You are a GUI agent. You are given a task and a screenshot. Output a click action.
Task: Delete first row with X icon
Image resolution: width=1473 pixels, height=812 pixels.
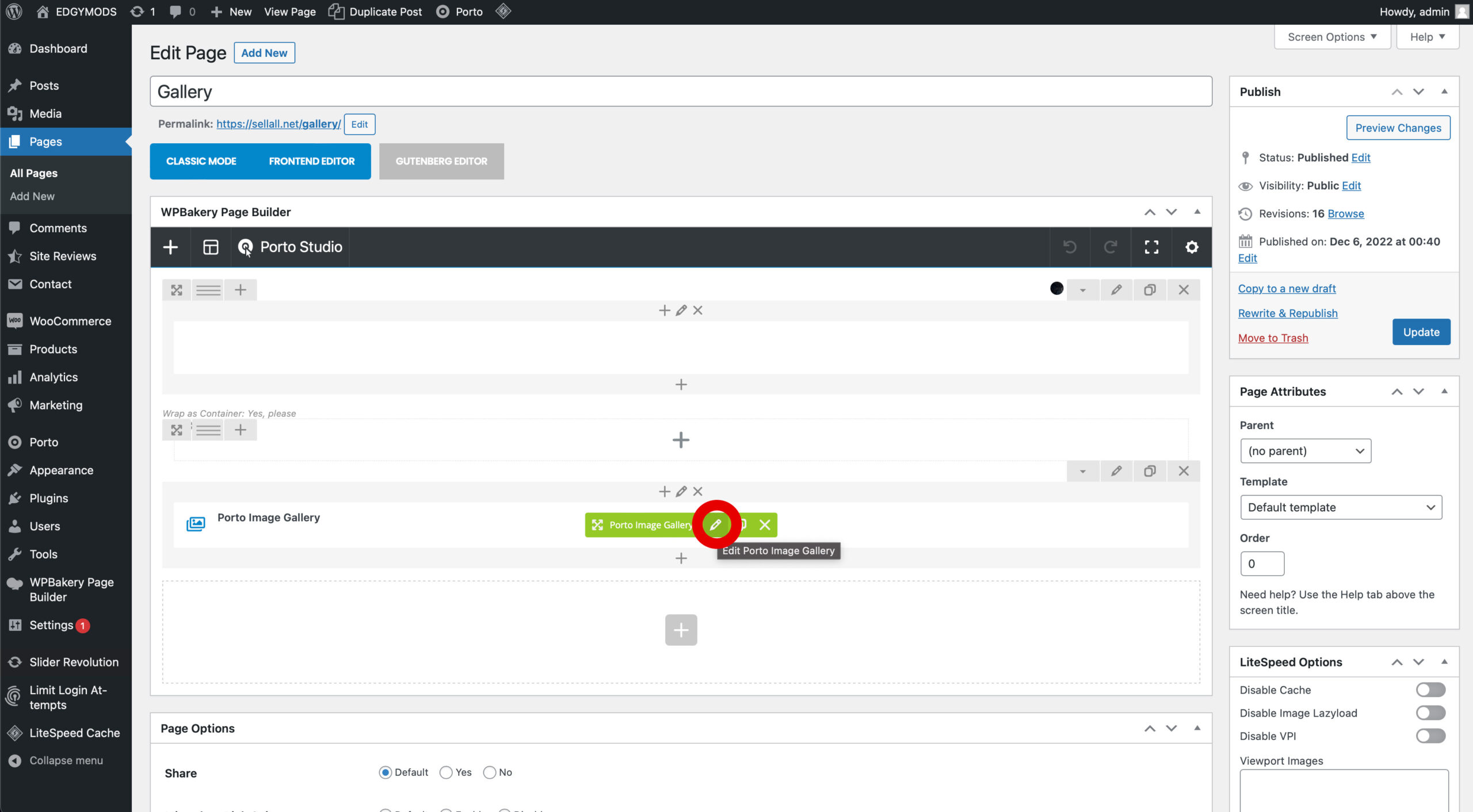point(1184,290)
